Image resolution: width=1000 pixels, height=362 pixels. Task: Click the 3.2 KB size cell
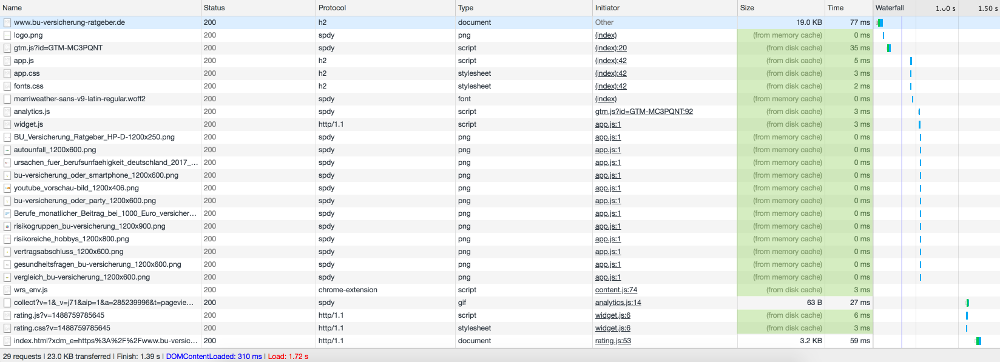[811, 341]
